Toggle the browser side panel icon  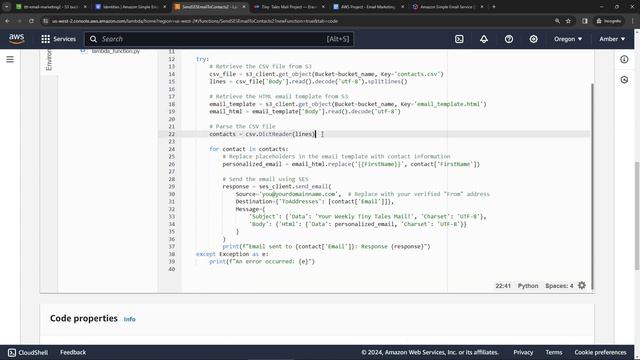click(585, 21)
